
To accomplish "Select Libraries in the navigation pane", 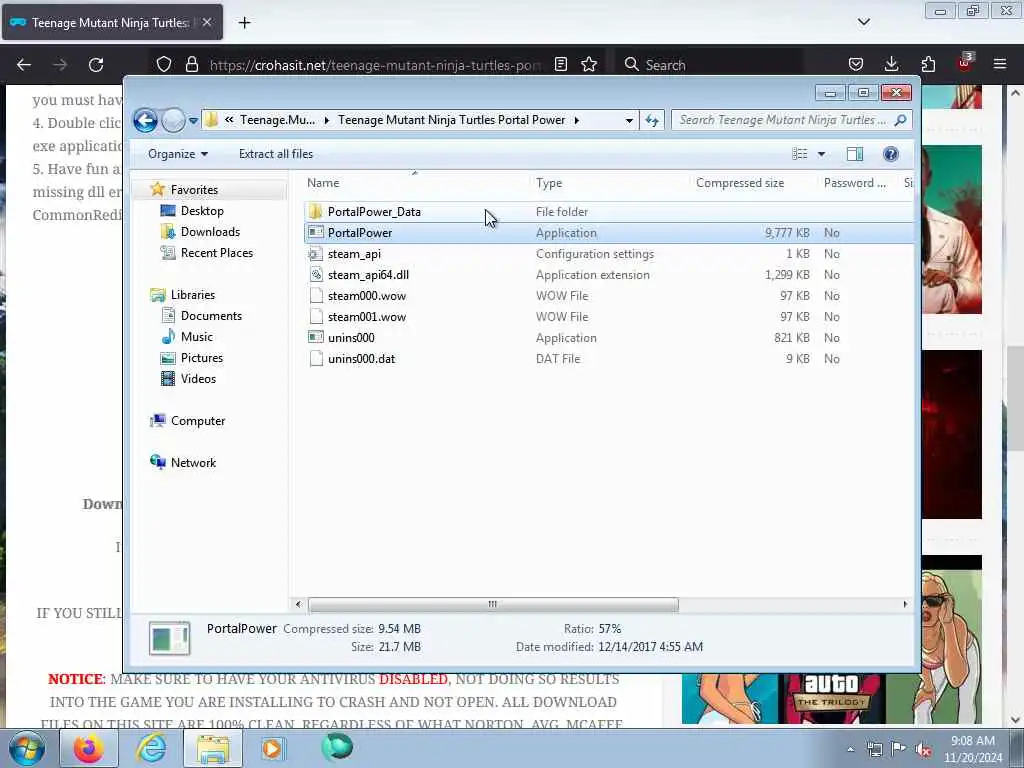I will point(193,295).
